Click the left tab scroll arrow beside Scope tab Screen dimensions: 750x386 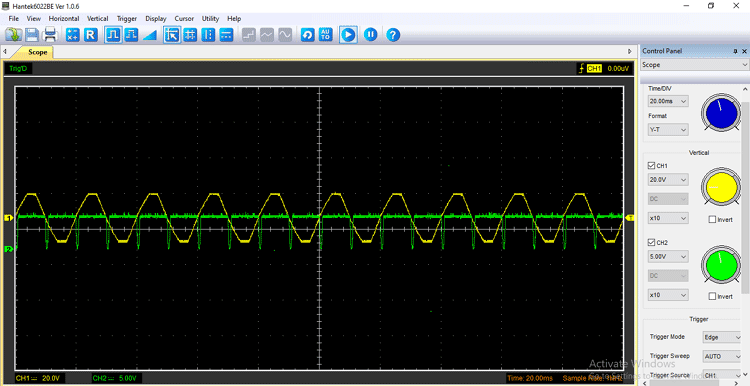coord(4,51)
